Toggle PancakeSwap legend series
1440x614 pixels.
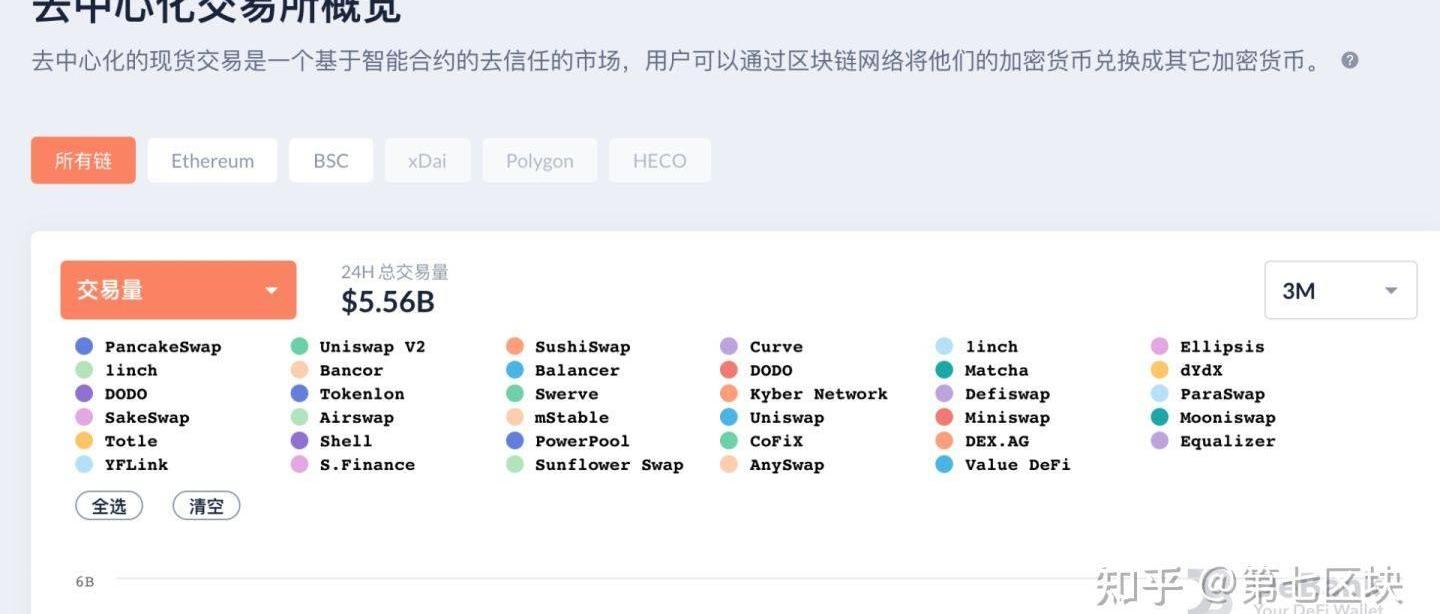click(162, 347)
